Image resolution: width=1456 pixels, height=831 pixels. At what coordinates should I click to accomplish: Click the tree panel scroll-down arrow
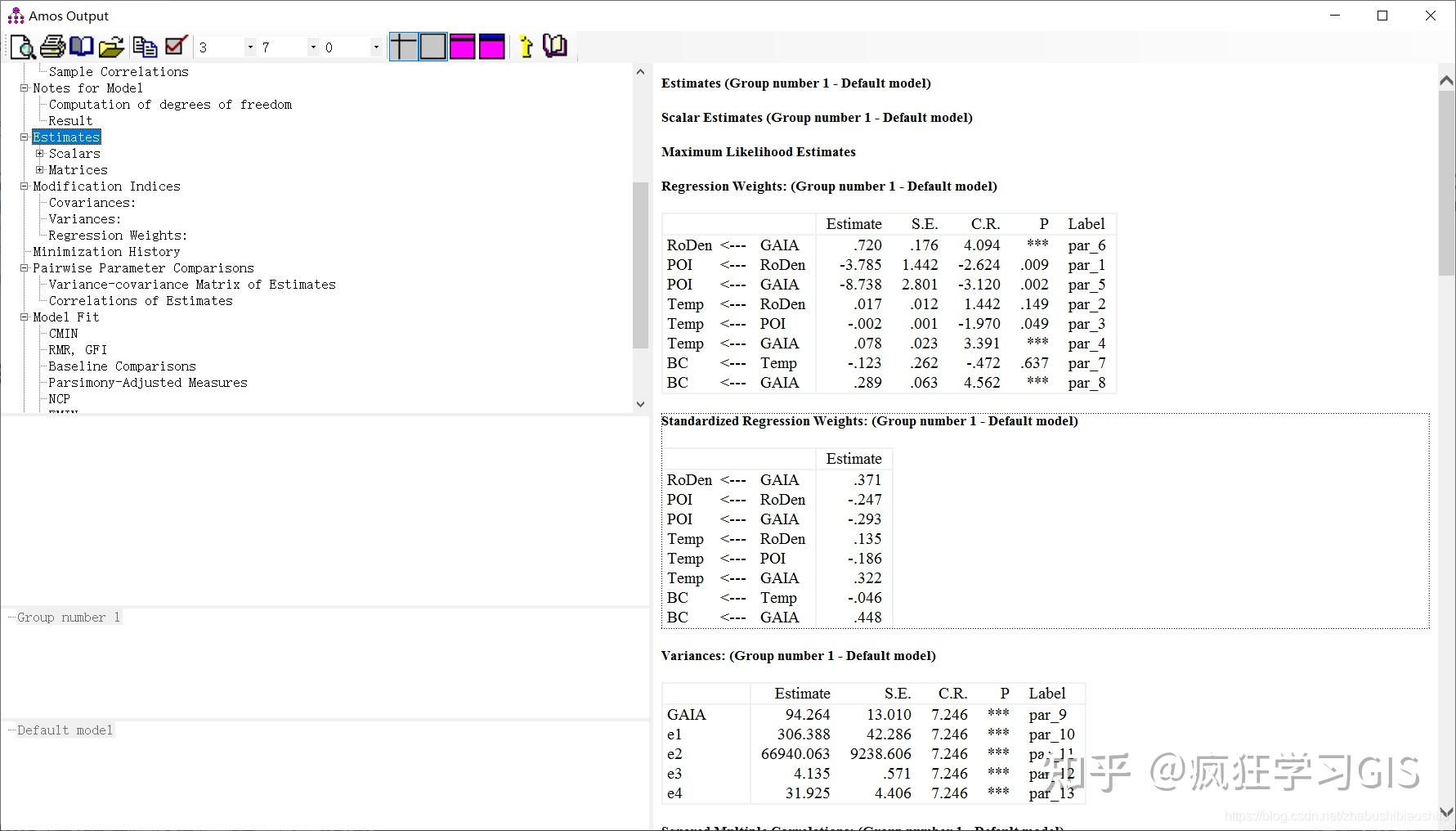pos(640,404)
